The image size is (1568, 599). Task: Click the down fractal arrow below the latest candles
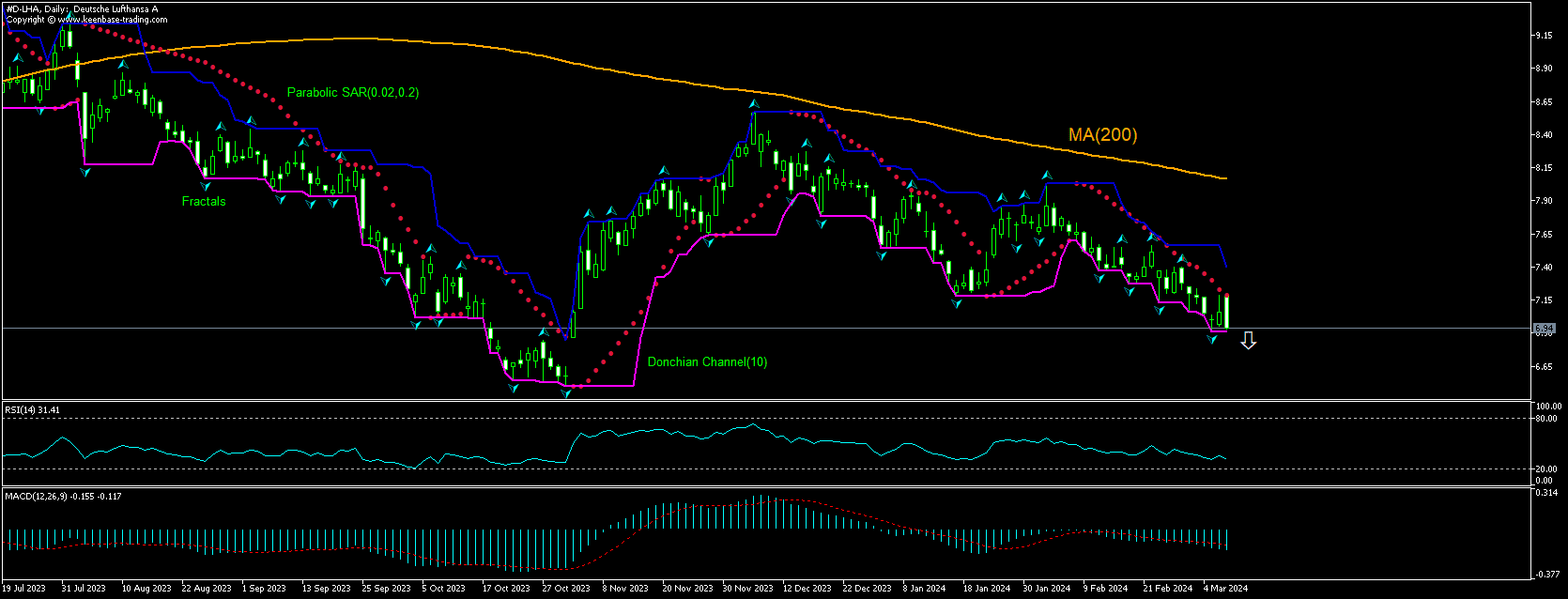[x=1212, y=339]
